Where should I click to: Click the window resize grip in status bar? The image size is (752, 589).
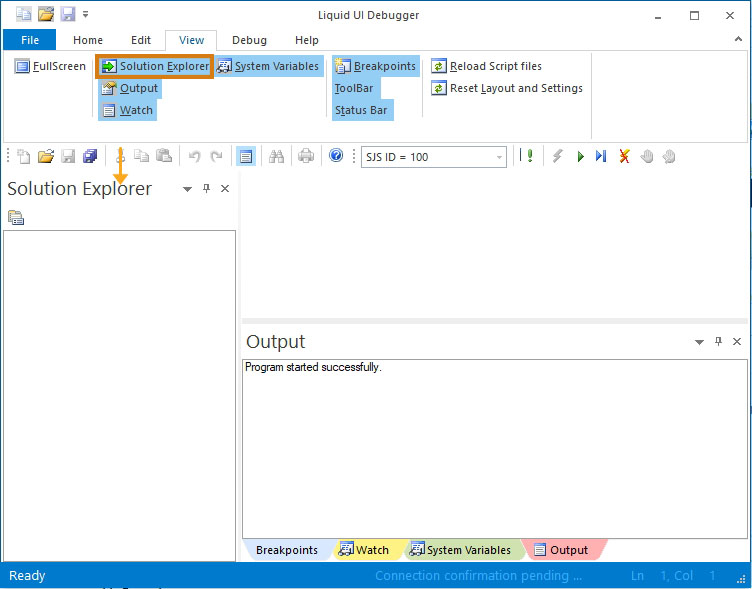click(741, 579)
